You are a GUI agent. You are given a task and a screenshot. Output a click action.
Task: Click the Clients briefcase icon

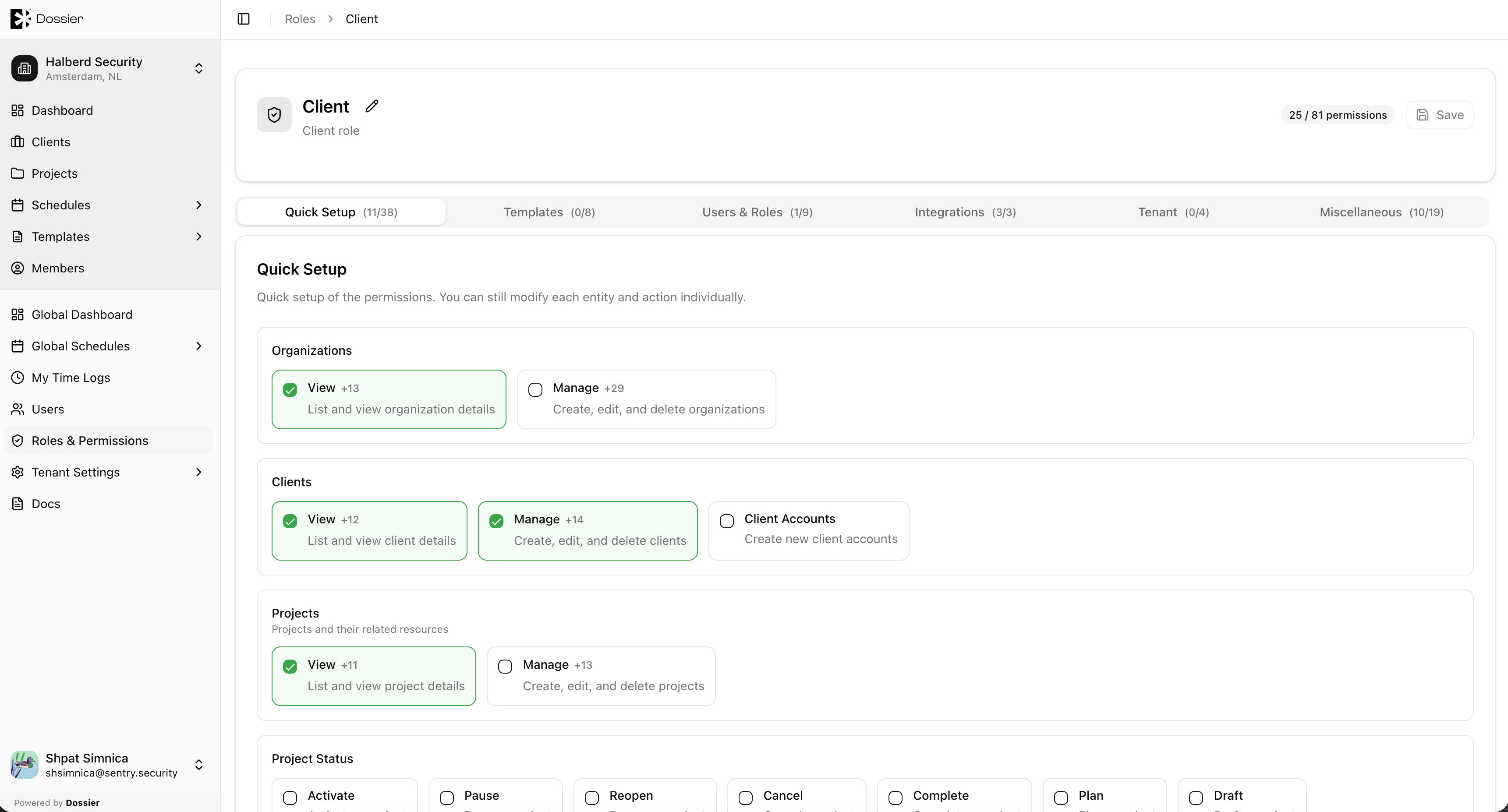(18, 142)
